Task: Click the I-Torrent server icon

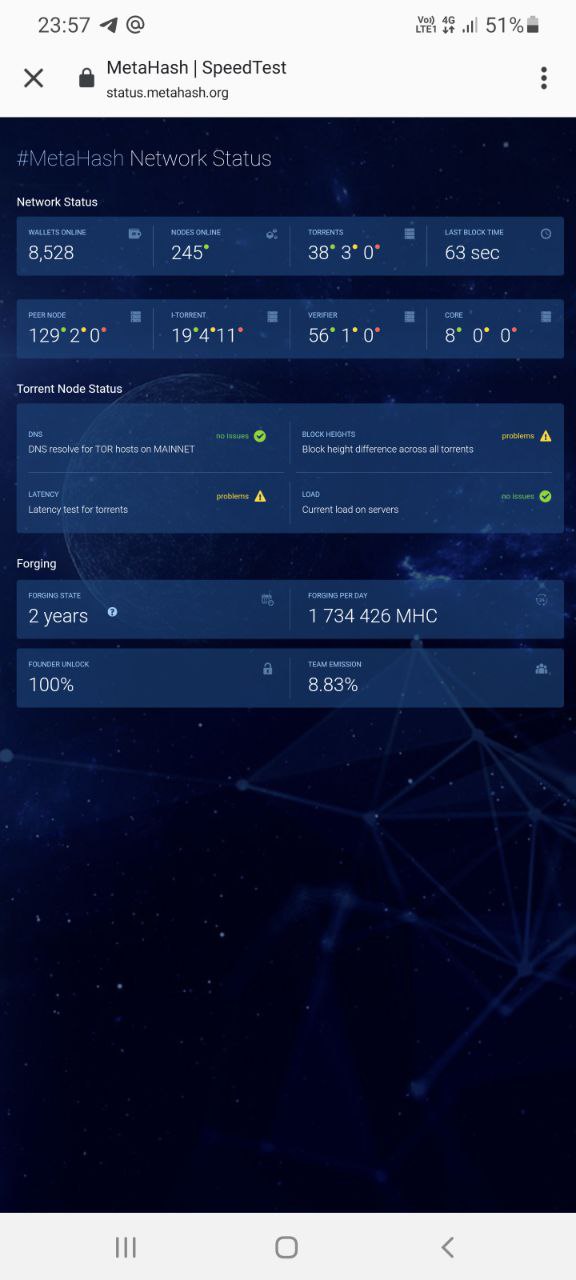Action: tap(272, 316)
